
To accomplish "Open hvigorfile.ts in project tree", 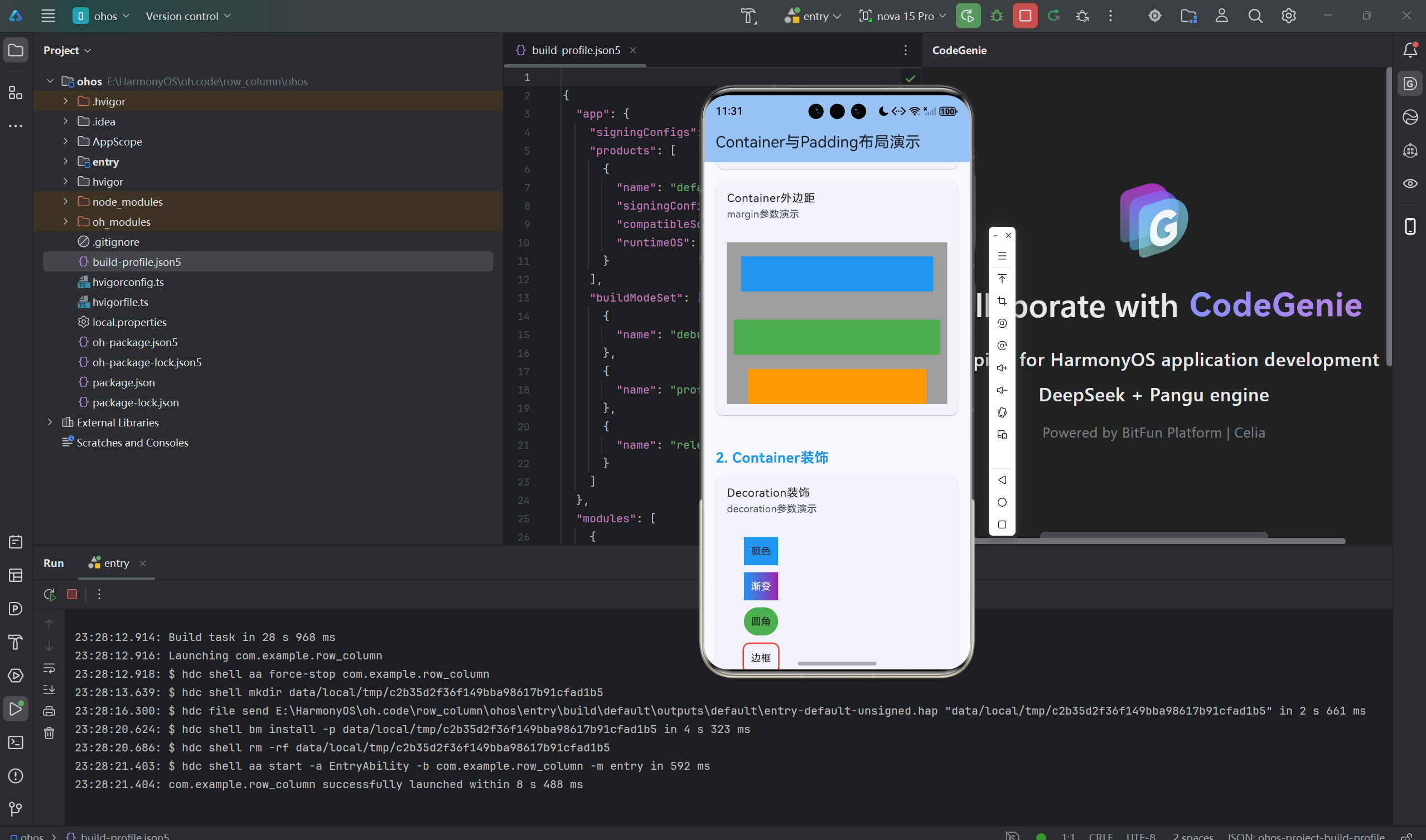I will pos(120,302).
